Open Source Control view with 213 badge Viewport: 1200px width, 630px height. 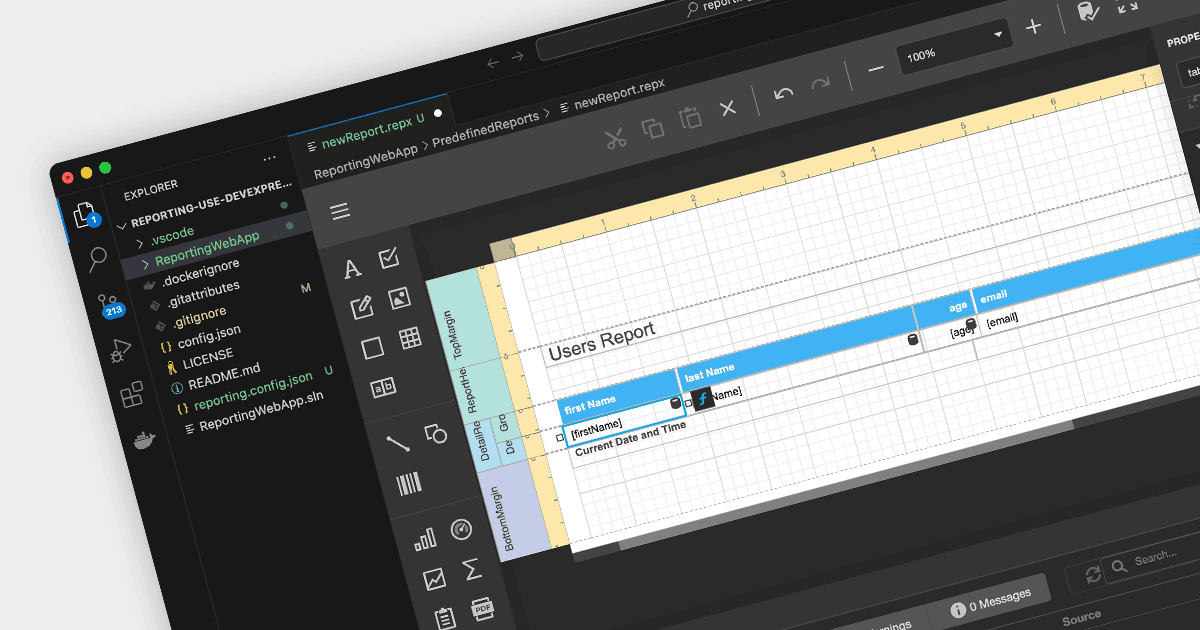click(108, 306)
